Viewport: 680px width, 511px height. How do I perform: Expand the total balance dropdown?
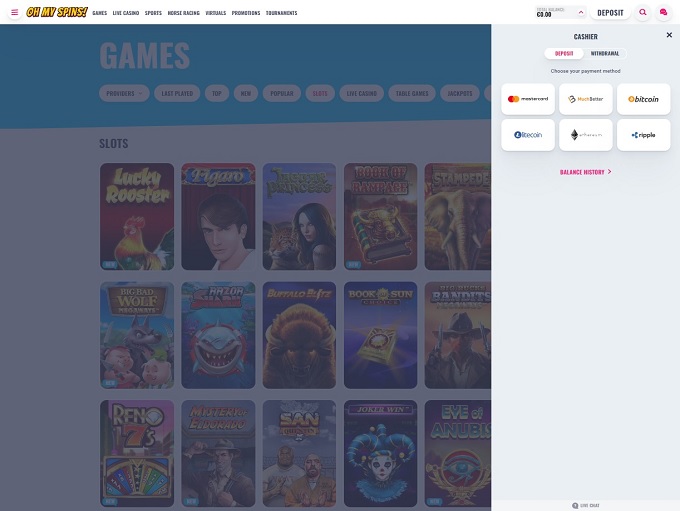[x=560, y=13]
